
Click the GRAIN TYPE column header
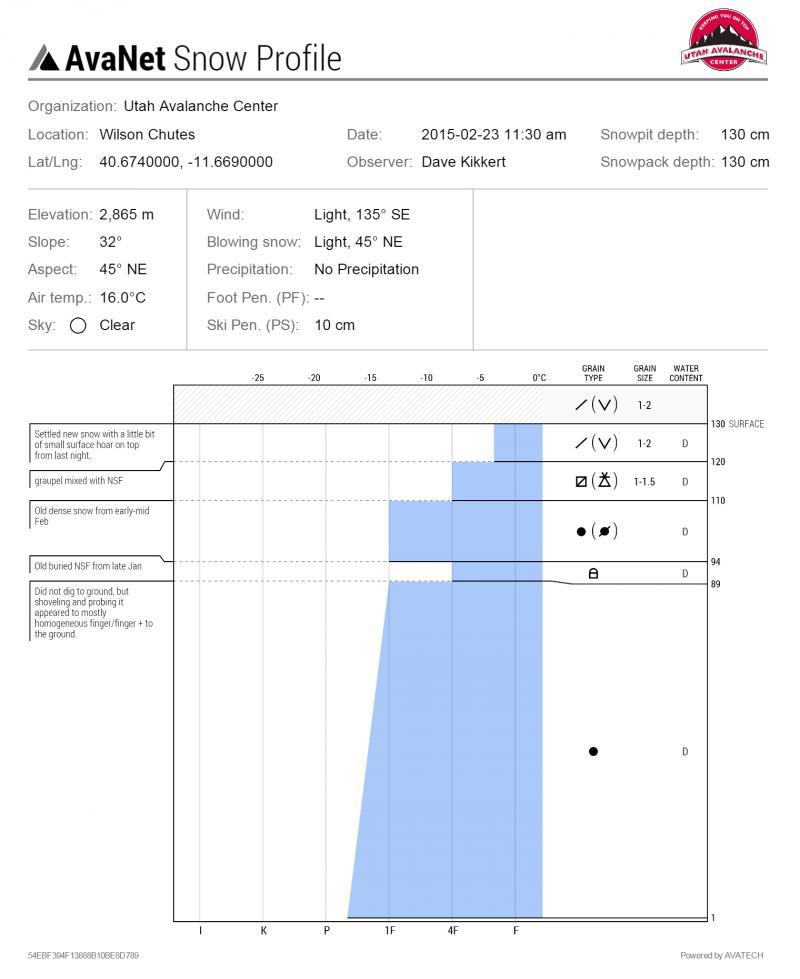[x=593, y=373]
